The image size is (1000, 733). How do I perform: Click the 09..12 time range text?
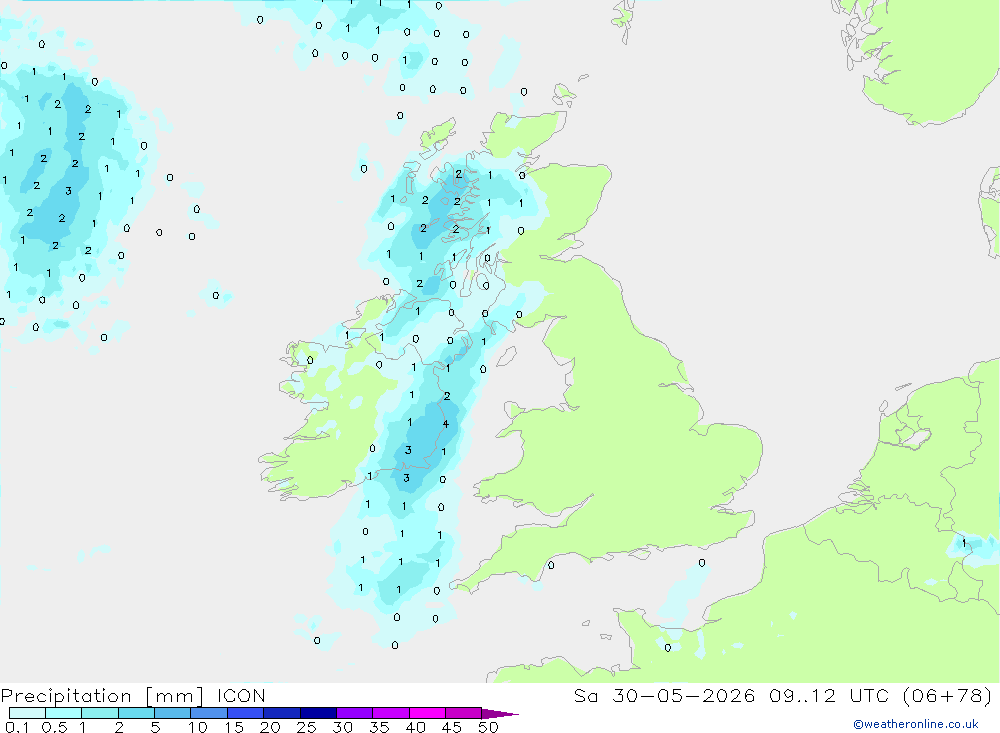tap(802, 696)
